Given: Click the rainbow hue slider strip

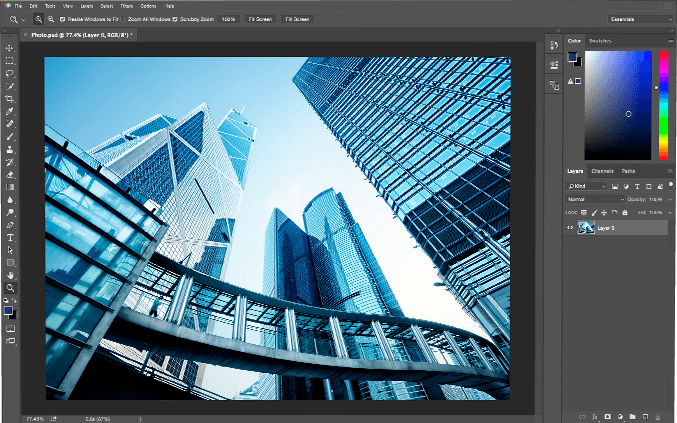Looking at the screenshot, I should (x=663, y=105).
